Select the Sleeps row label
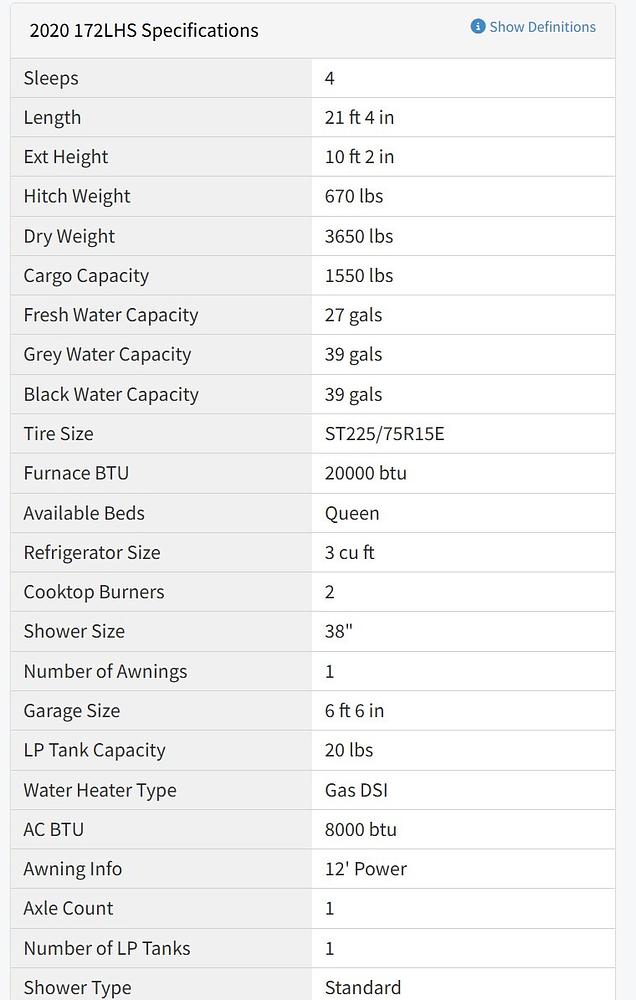 coord(51,78)
